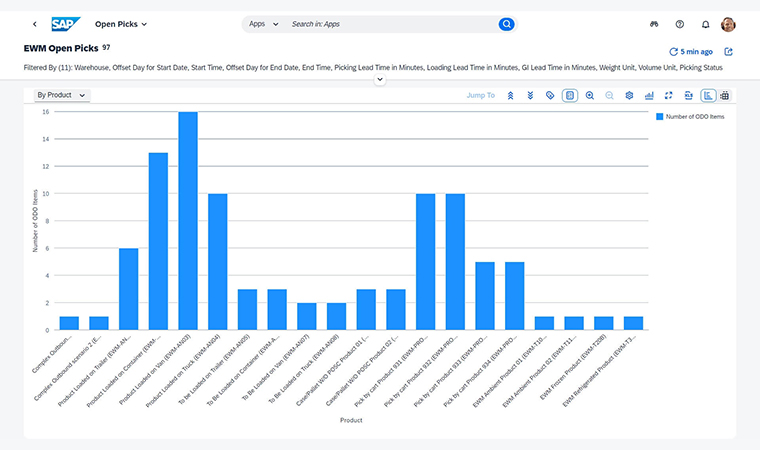Go back using the back arrow
Viewport: 760px width, 450px height.
tap(35, 24)
